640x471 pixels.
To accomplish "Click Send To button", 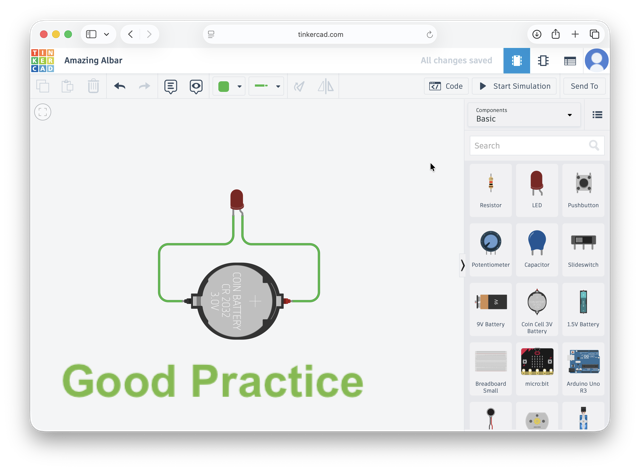I will (x=584, y=86).
